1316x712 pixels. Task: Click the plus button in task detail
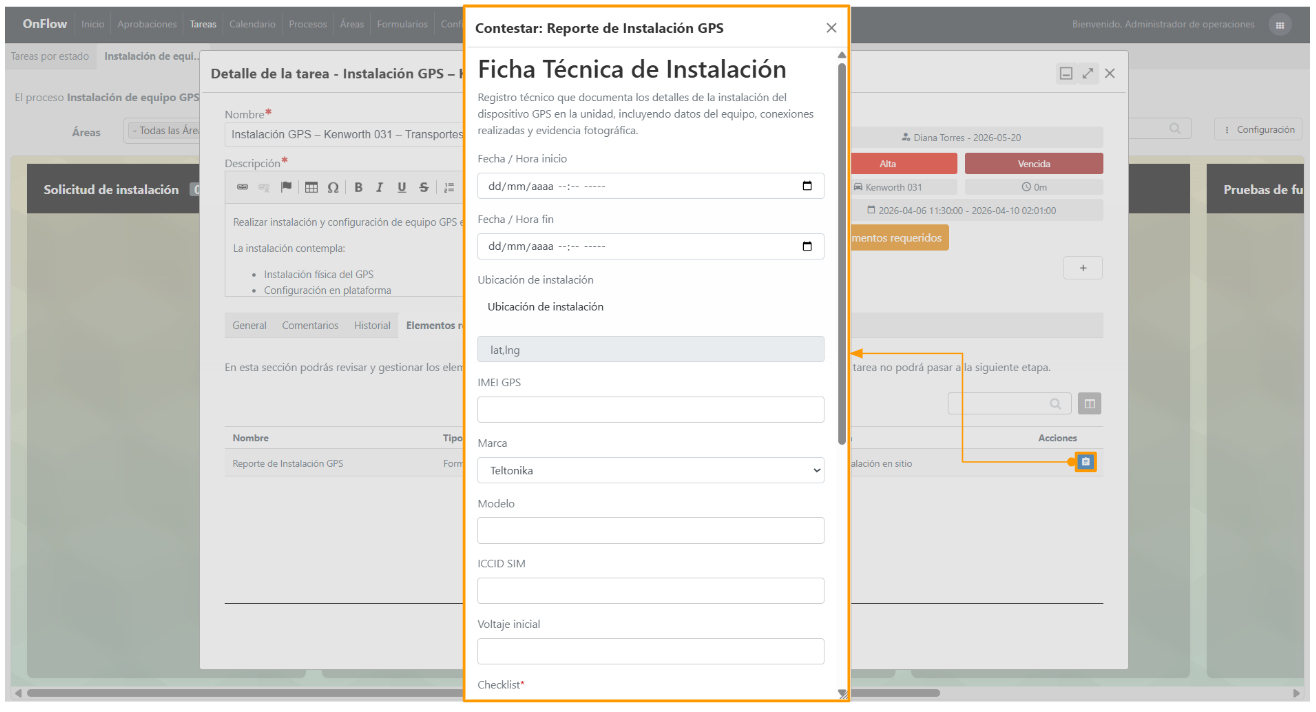1083,268
